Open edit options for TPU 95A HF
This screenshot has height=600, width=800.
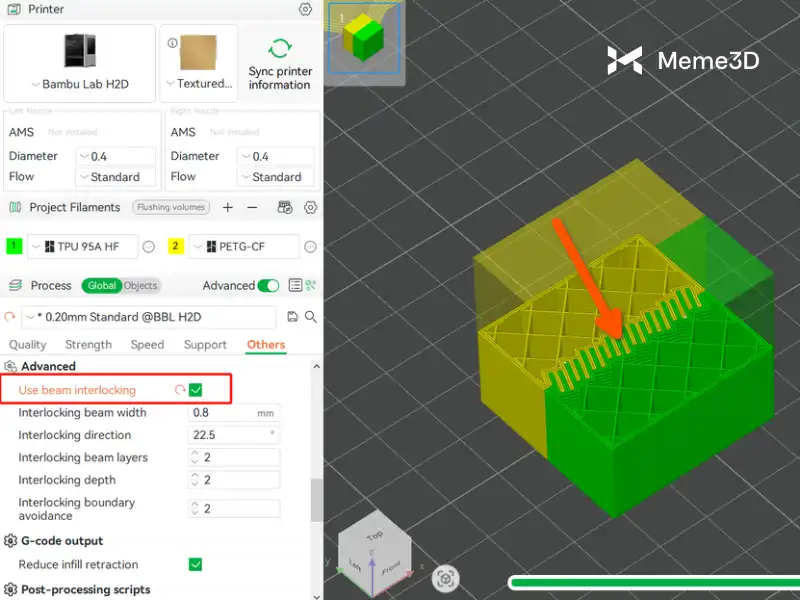[148, 247]
